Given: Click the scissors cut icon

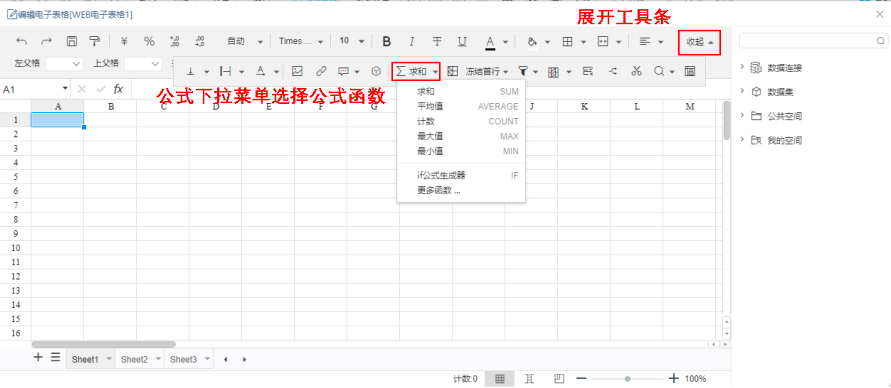Looking at the screenshot, I should 636,72.
